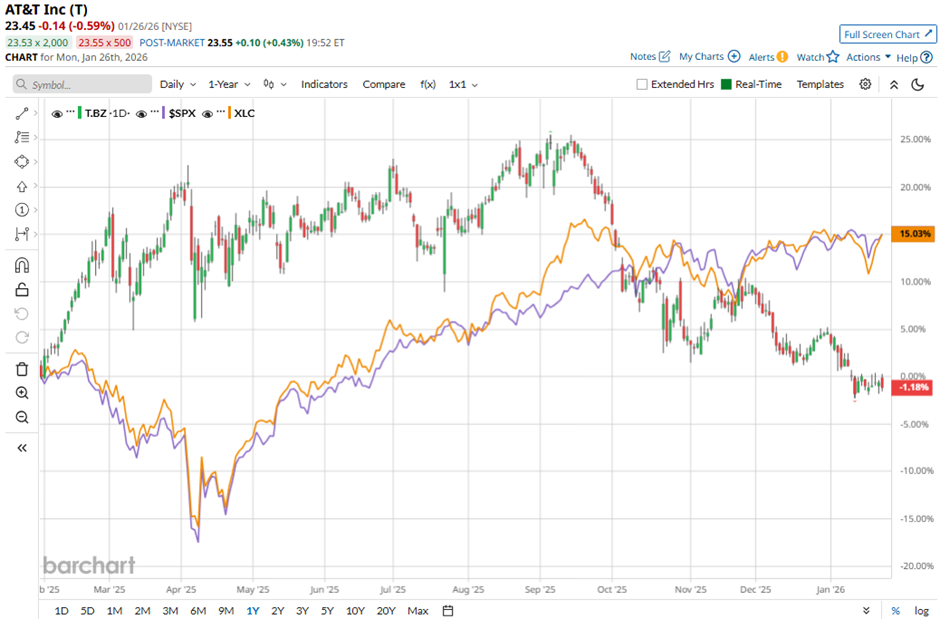Viewport: 940px width, 619px height.
Task: Open chart settings gear
Action: pyautogui.click(x=865, y=85)
